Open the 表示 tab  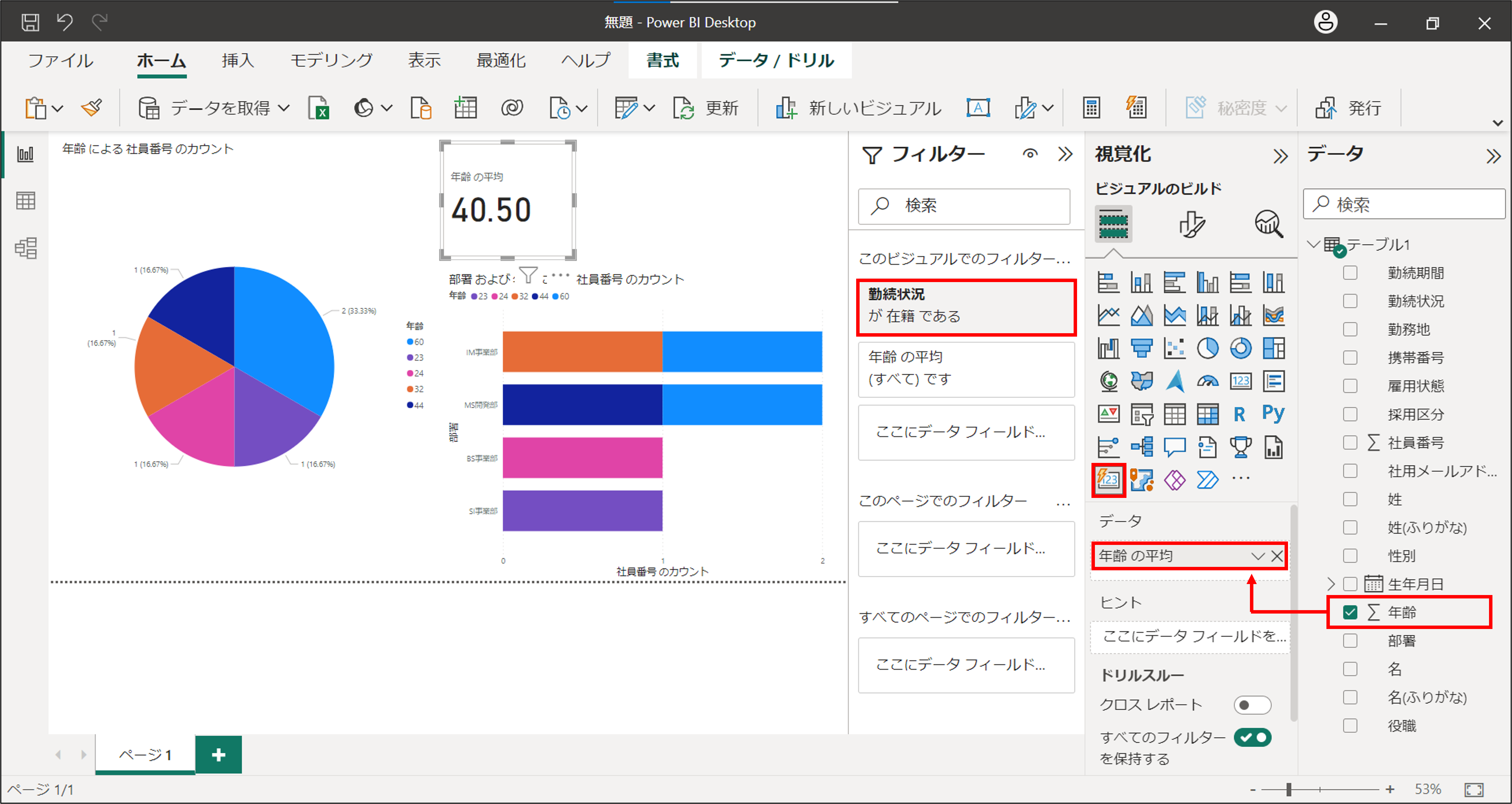coord(424,60)
